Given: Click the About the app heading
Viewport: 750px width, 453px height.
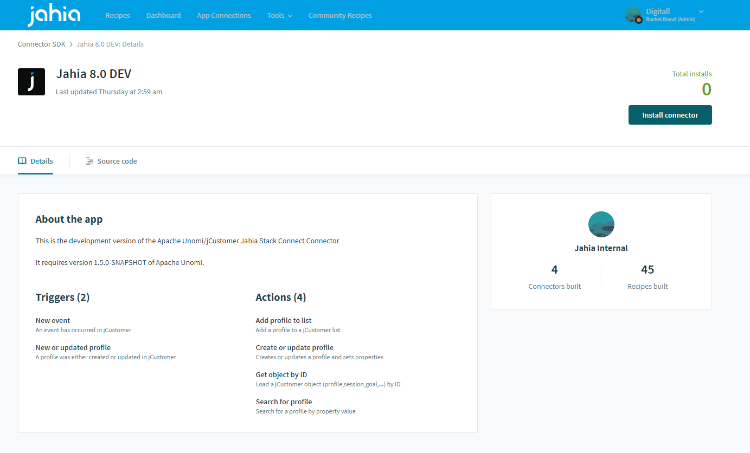Looking at the screenshot, I should click(x=69, y=219).
